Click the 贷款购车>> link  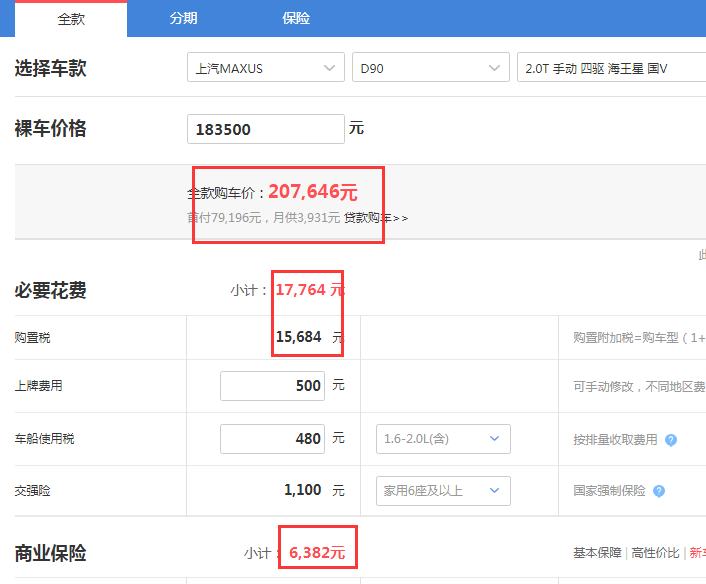pos(376,218)
